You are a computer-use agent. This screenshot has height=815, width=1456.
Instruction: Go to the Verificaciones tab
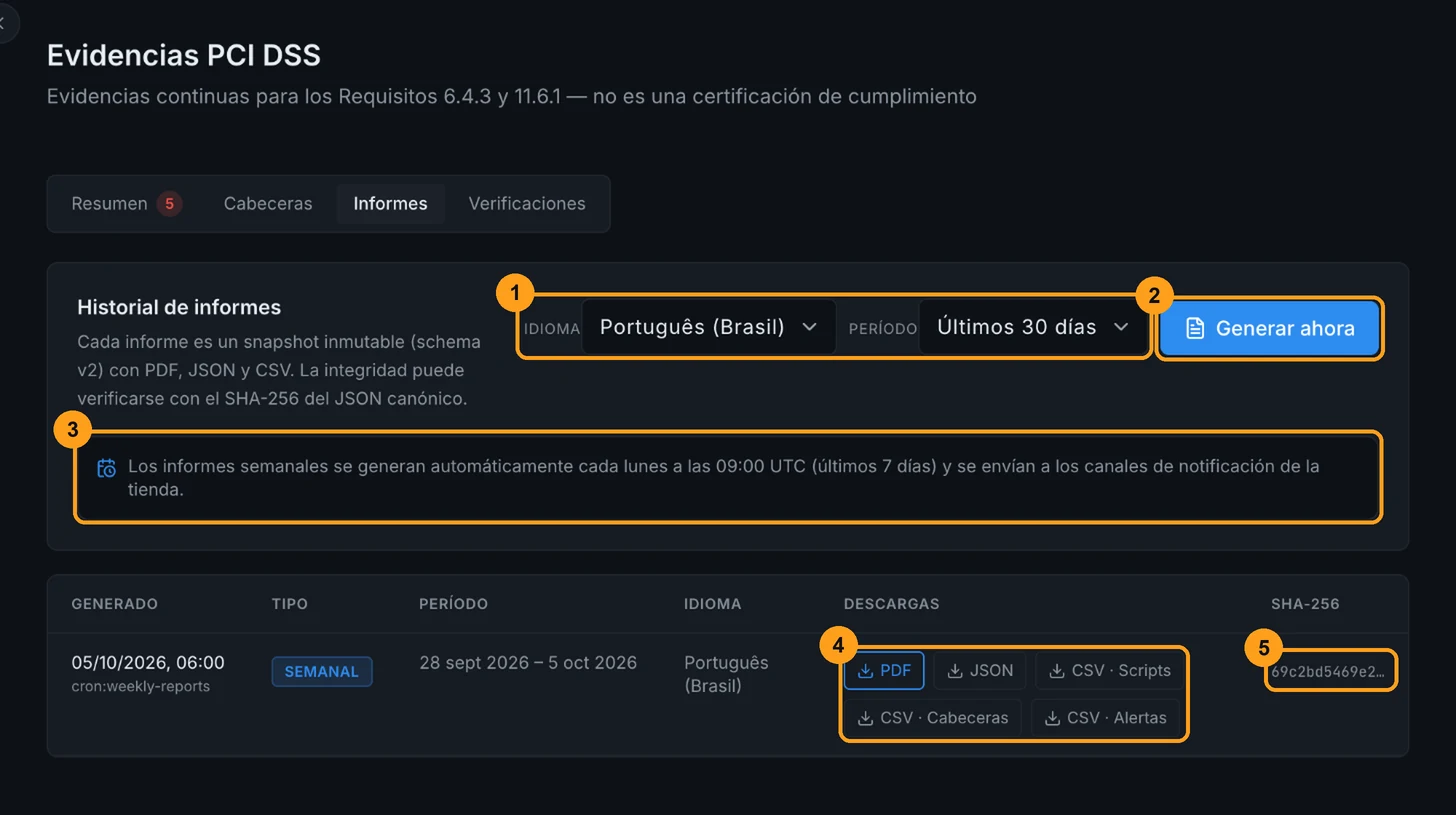click(x=527, y=204)
